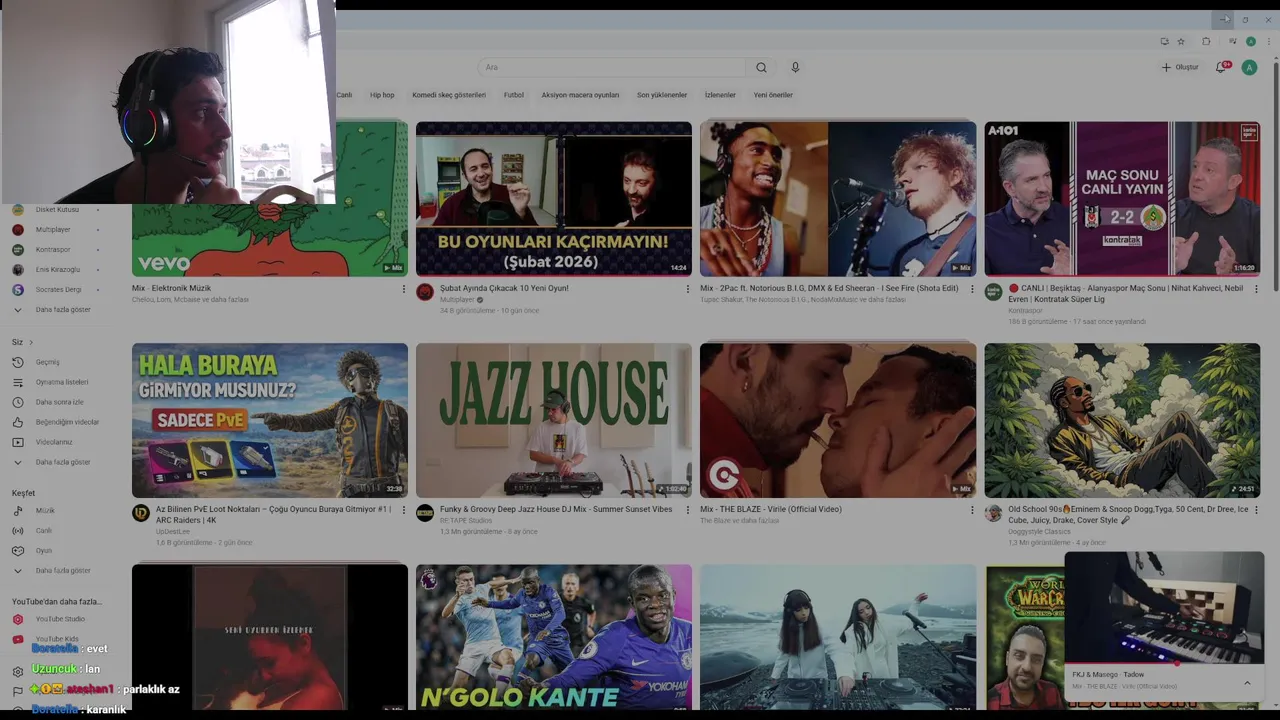Open N'GOLO KANTE video thumbnail

[x=554, y=637]
